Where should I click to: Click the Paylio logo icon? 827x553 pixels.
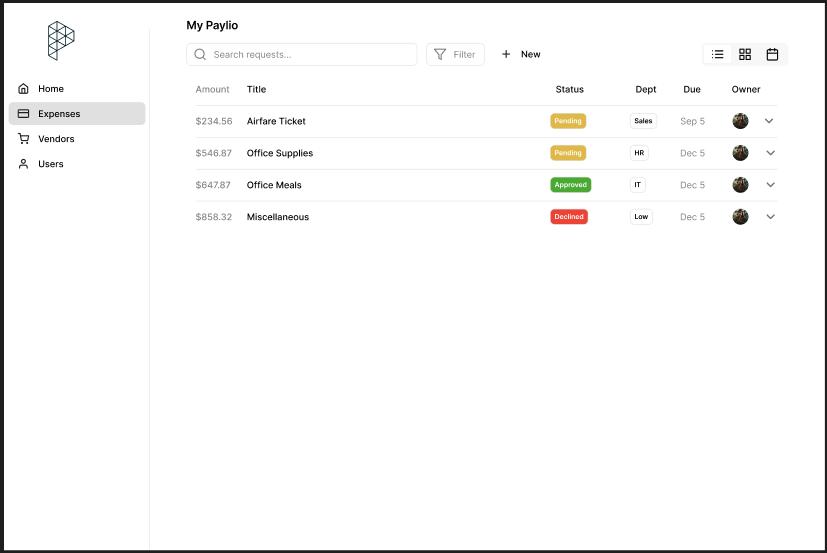[61, 40]
